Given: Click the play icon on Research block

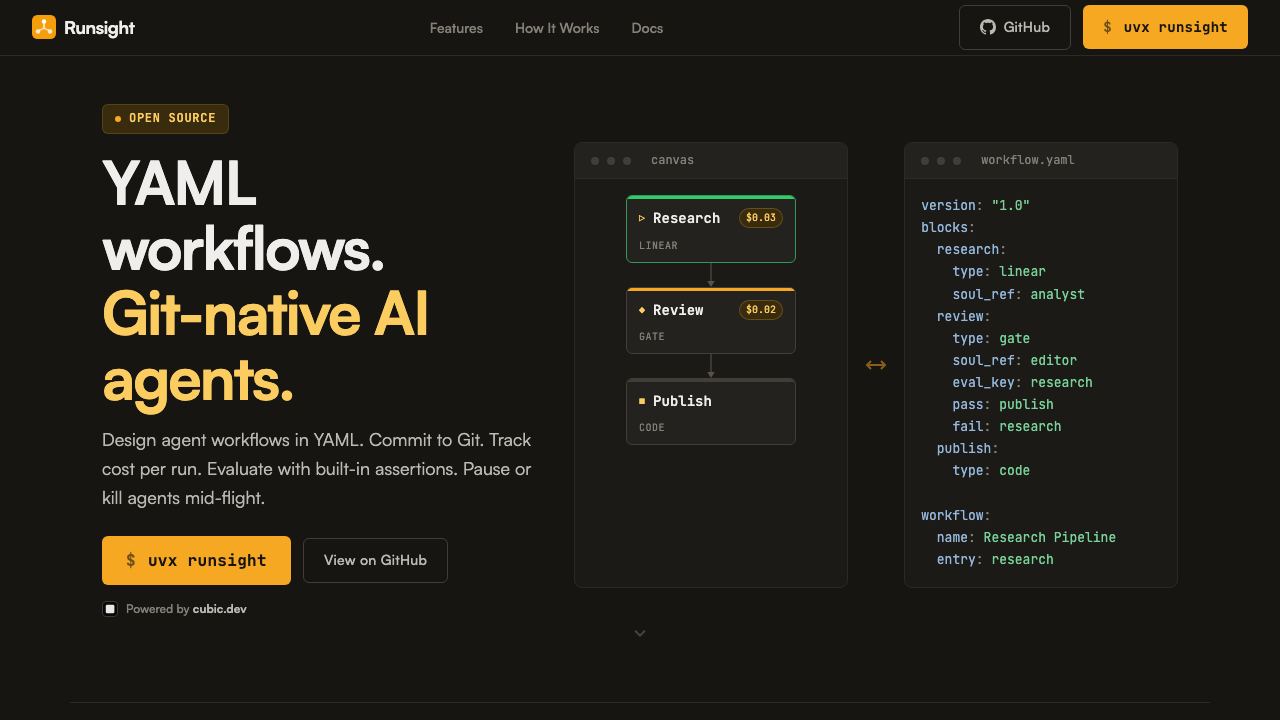Looking at the screenshot, I should [642, 218].
